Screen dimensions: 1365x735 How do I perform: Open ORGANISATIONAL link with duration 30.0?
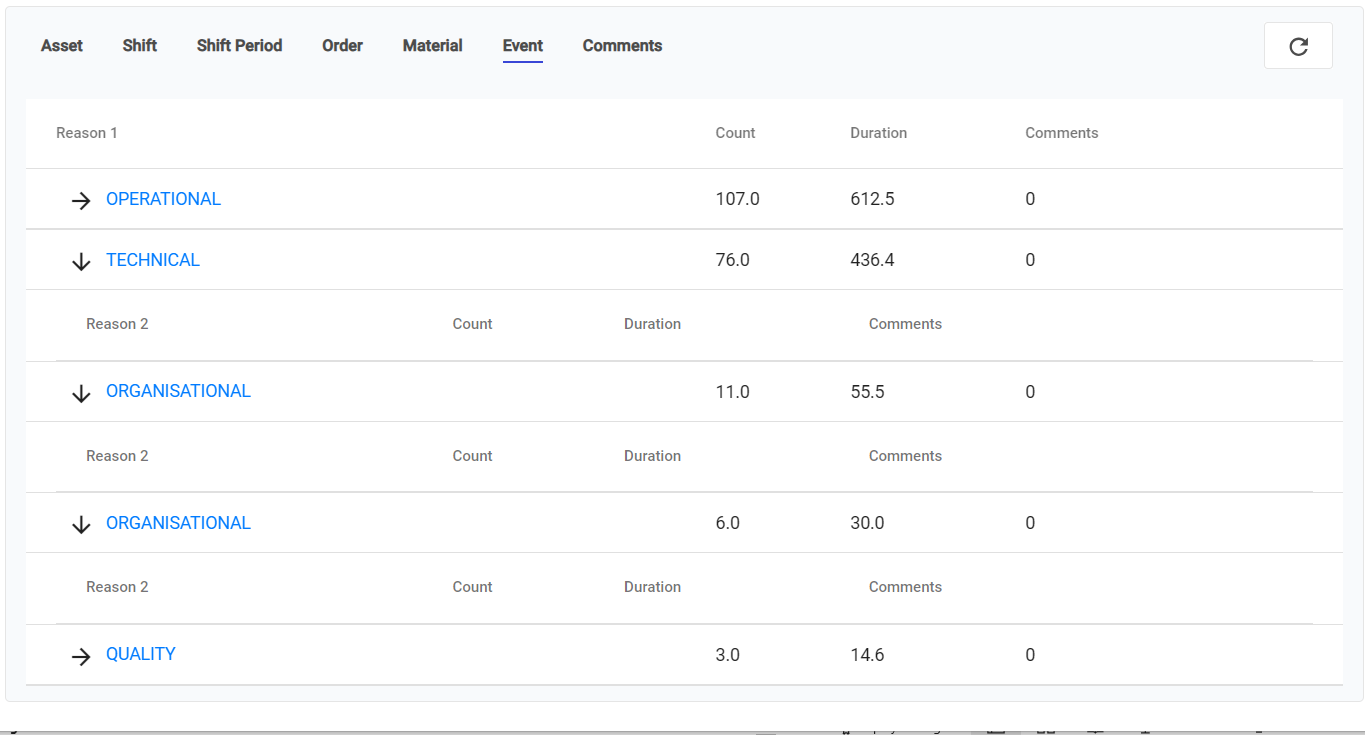[x=178, y=523]
